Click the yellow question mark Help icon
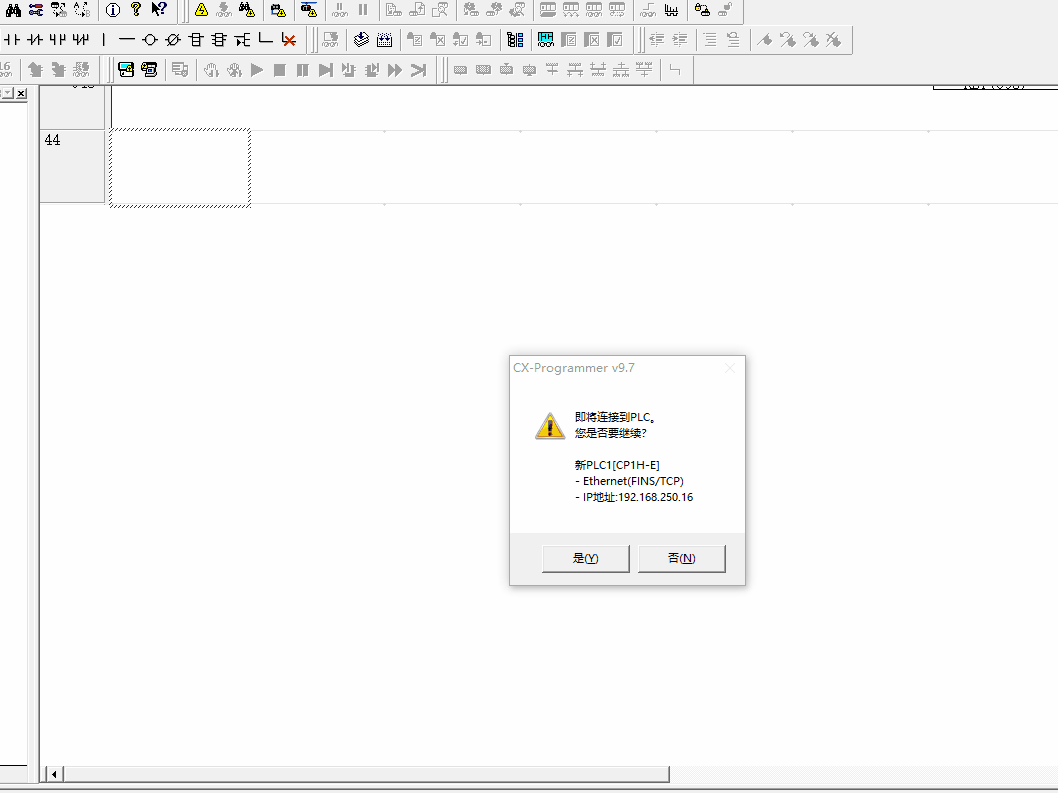This screenshot has width=1058, height=793. pos(136,10)
